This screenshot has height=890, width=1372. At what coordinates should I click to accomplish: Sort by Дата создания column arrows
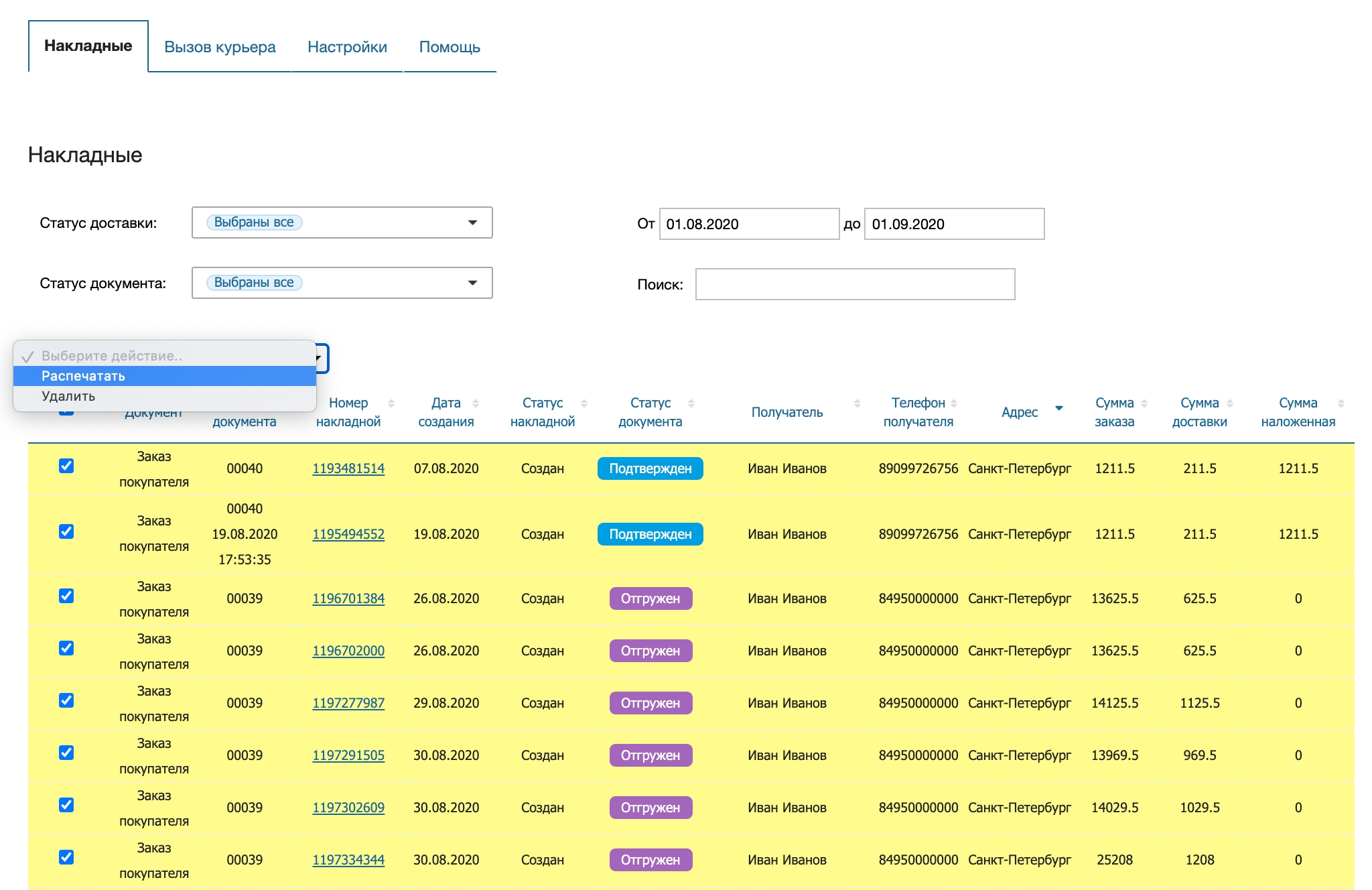tap(476, 403)
